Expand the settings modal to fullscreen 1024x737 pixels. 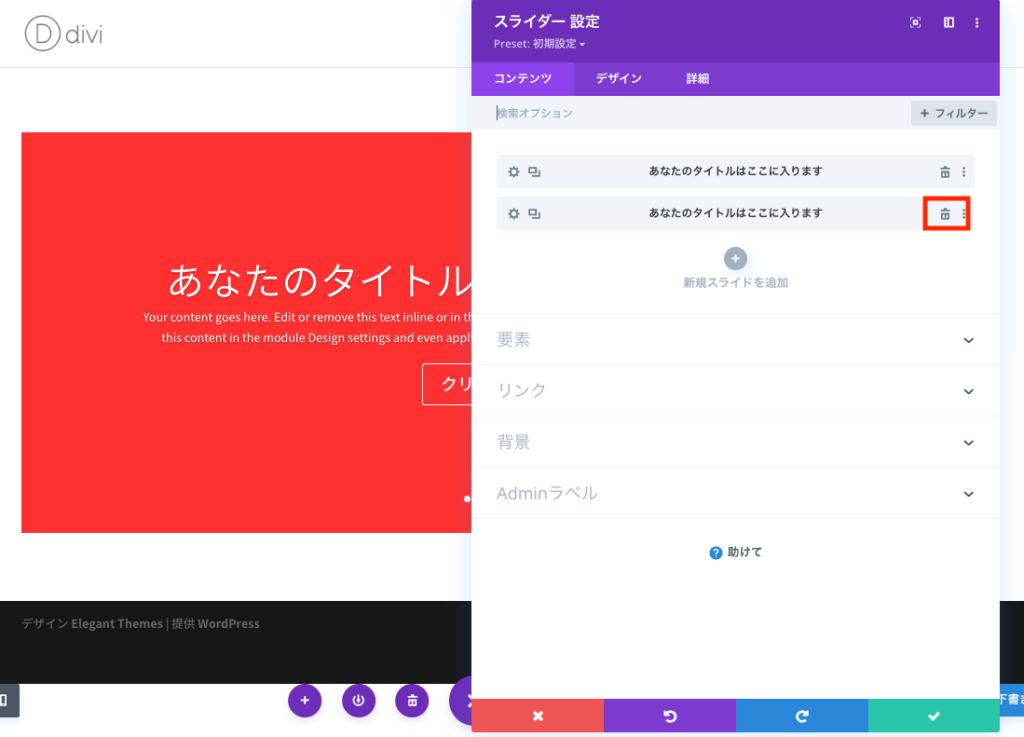click(915, 23)
